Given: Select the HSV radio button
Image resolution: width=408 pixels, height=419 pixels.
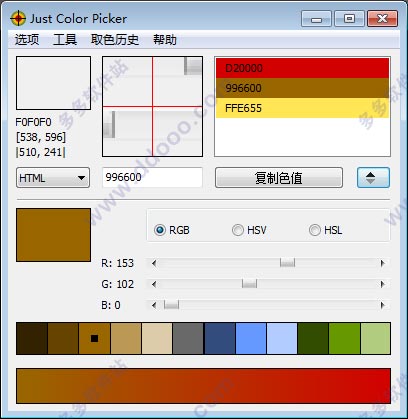Looking at the screenshot, I should pyautogui.click(x=238, y=230).
